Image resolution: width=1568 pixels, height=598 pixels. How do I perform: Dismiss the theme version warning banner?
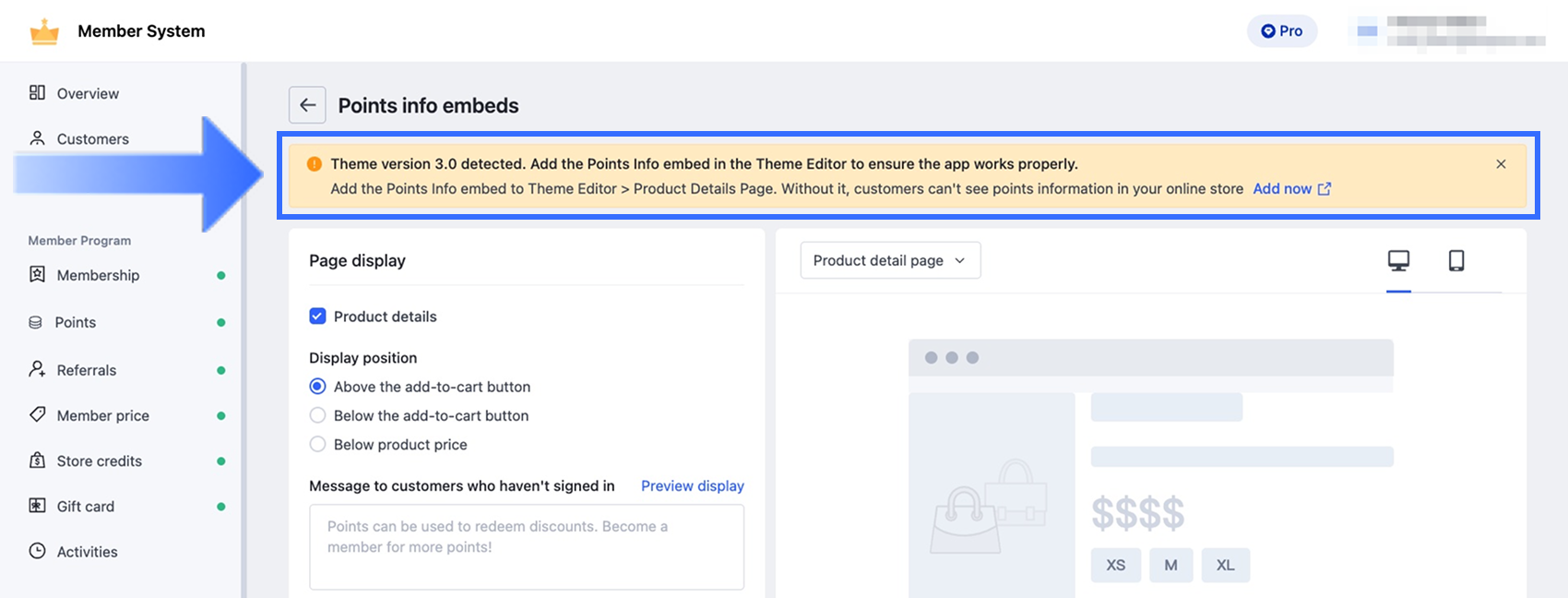click(1501, 164)
